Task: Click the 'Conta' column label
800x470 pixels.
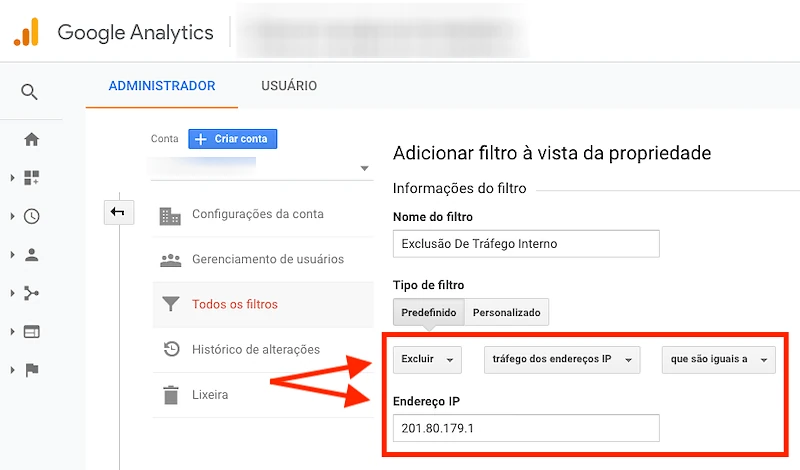Action: [x=164, y=139]
